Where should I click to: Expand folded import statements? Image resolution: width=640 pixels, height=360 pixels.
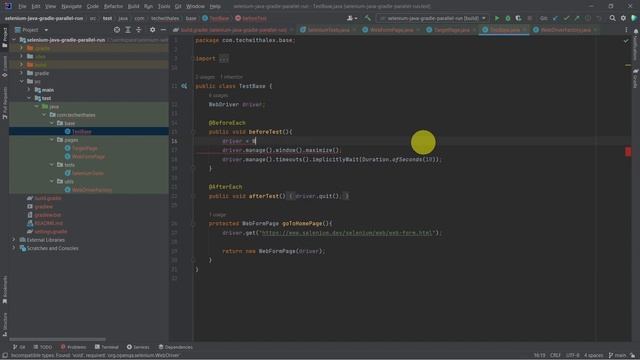(x=224, y=59)
